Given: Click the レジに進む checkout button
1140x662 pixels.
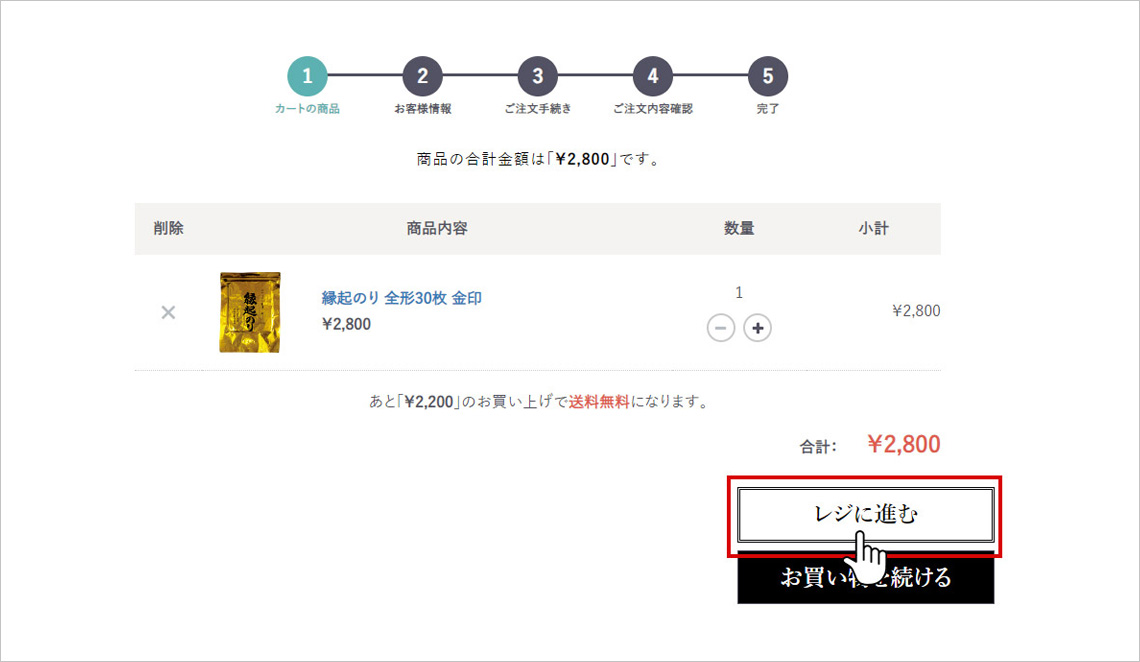Looking at the screenshot, I should [865, 514].
